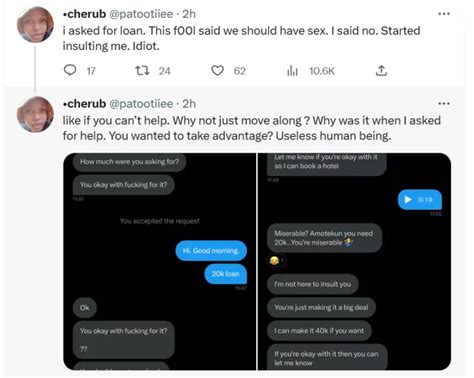Open the @patootiiee handle on second tweet
The height and width of the screenshot is (378, 474).
pyautogui.click(x=141, y=104)
